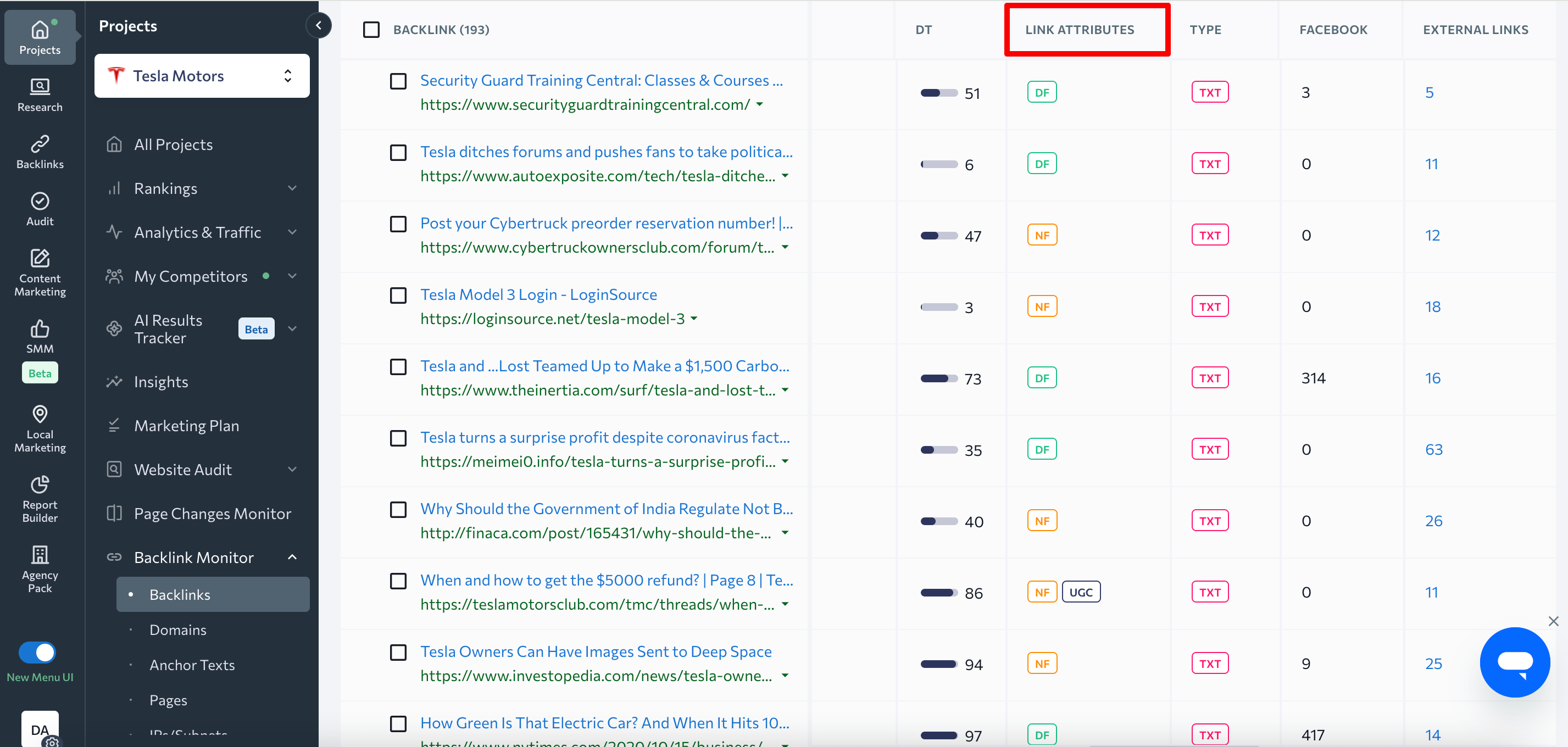Click the NF badge for Cybertruck preorder row
The width and height of the screenshot is (1568, 747).
pyautogui.click(x=1042, y=236)
